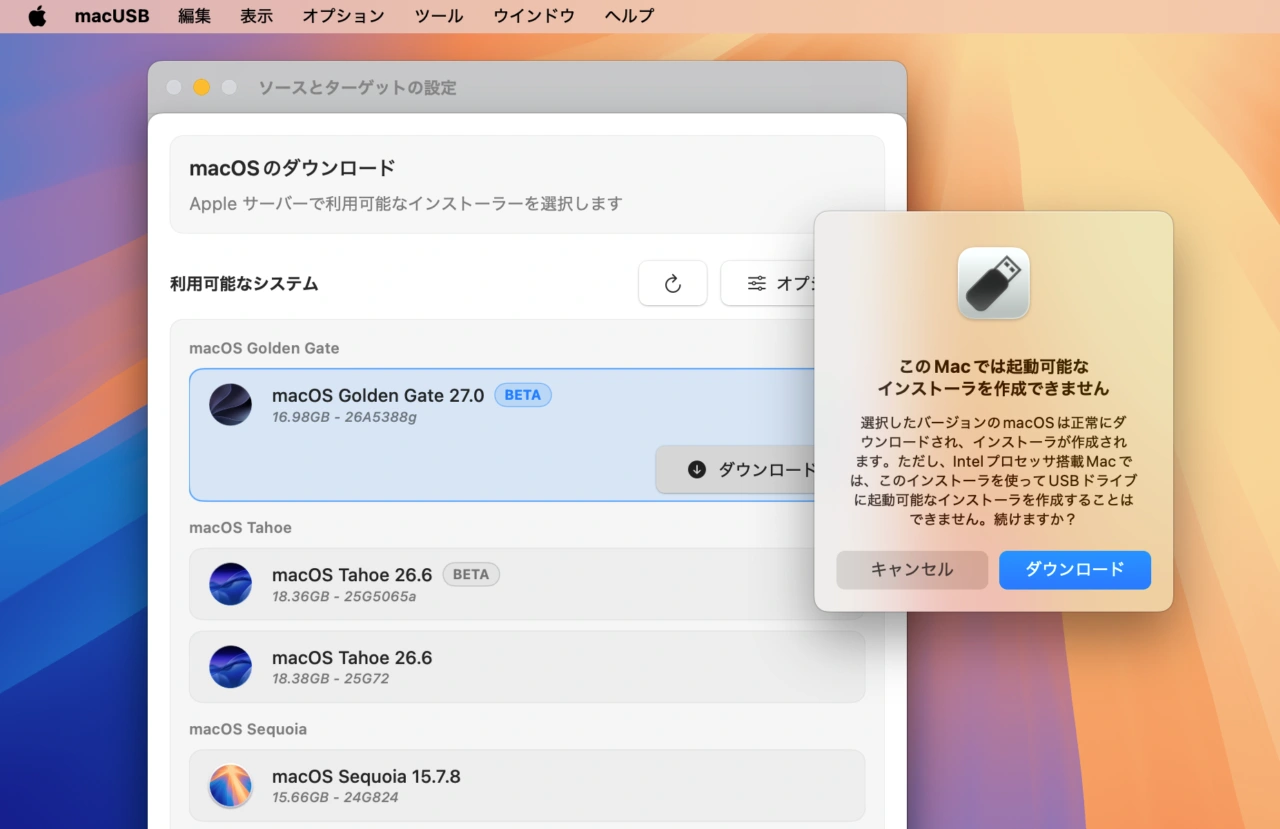
Task: Click the macOS Sequoia section header
Action: tap(248, 729)
